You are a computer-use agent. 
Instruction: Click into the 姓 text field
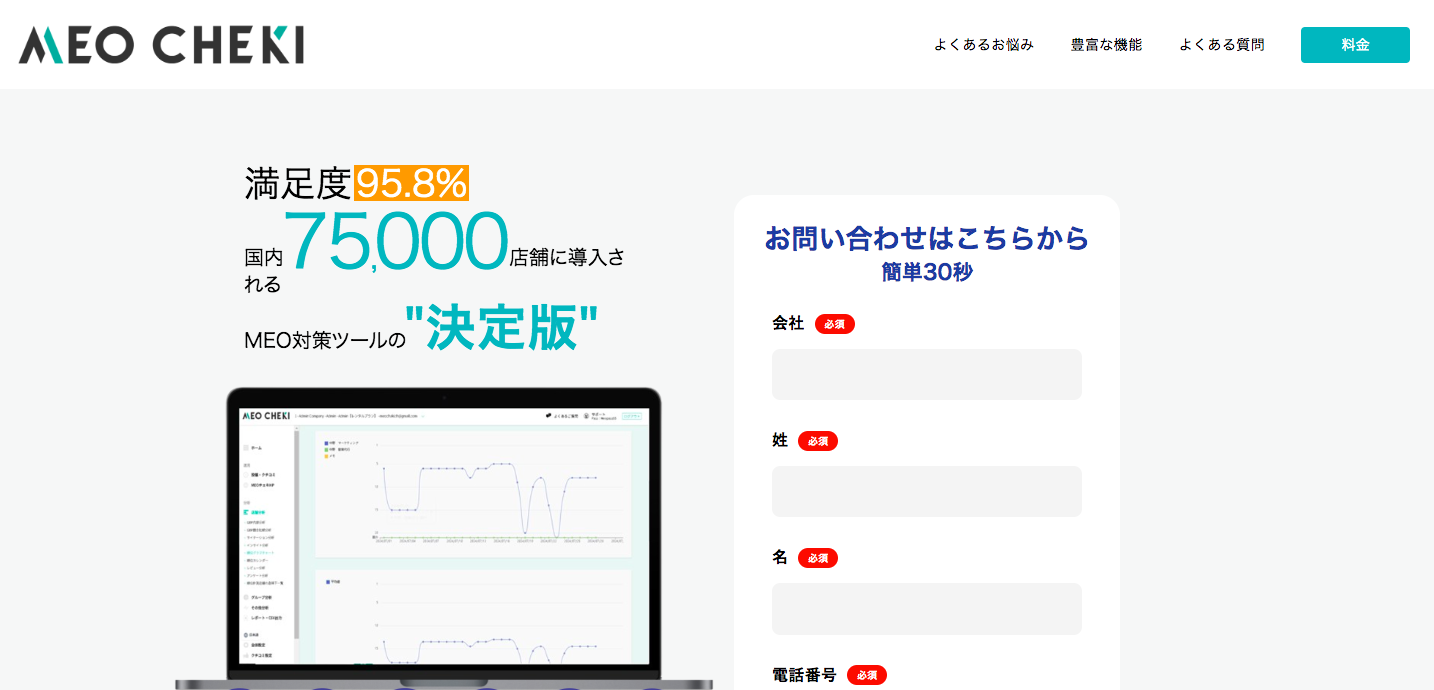pos(927,491)
